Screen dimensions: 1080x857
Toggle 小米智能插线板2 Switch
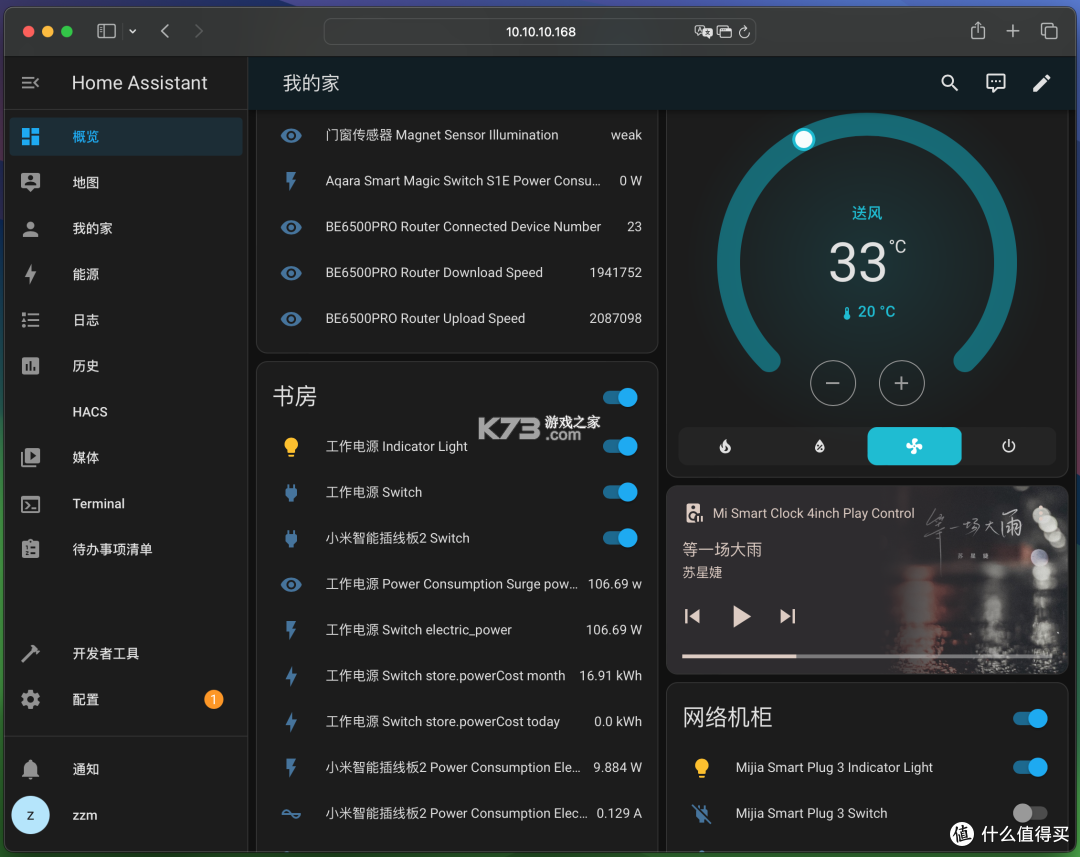tap(620, 538)
